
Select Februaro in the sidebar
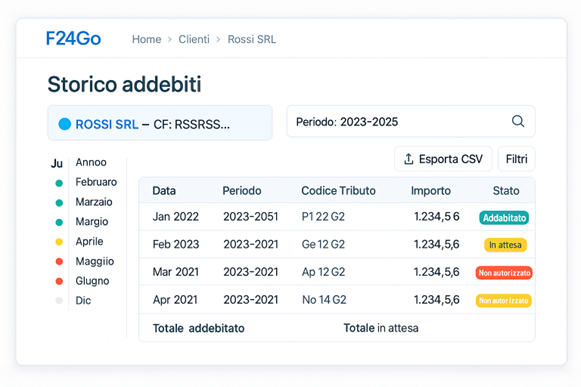coord(96,182)
